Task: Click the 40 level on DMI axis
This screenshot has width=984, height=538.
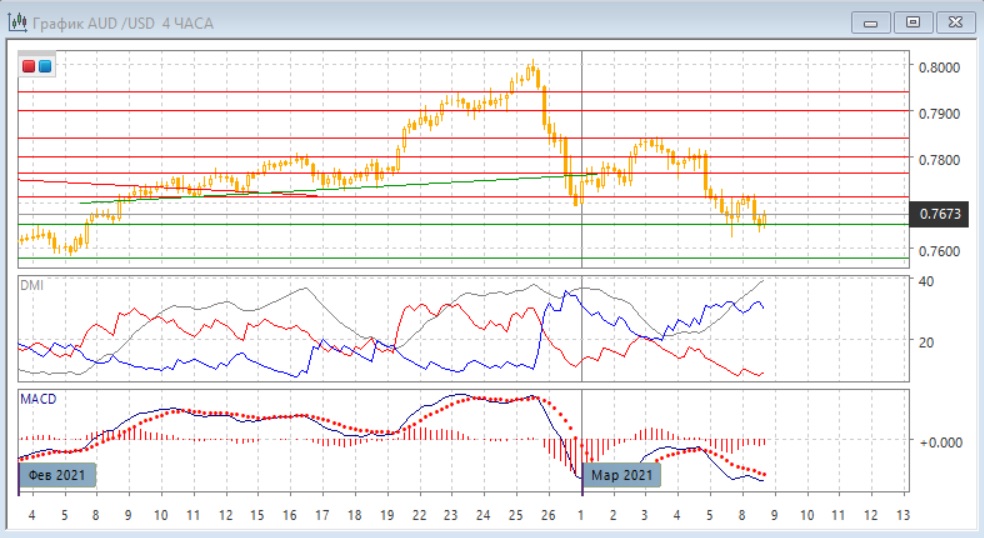Action: pyautogui.click(x=926, y=281)
